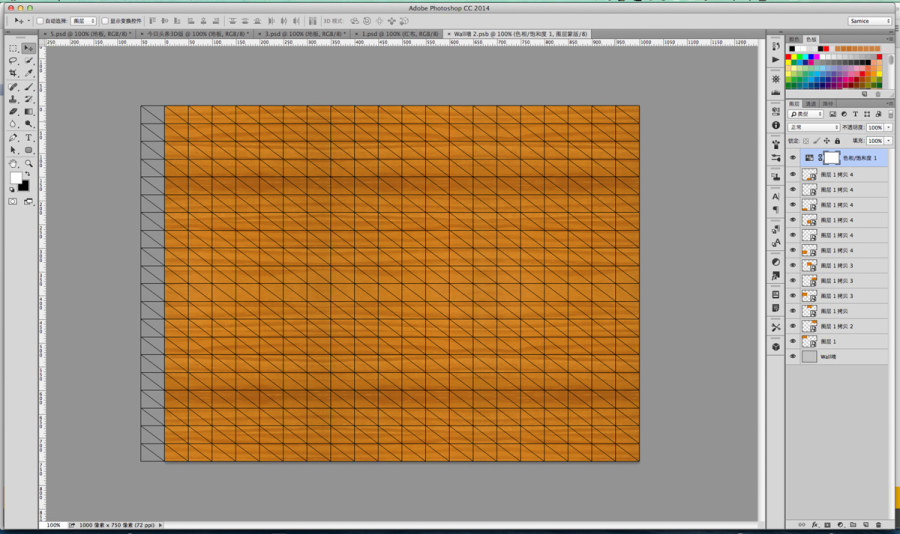Toggle Quick Mask mode

(x=13, y=202)
